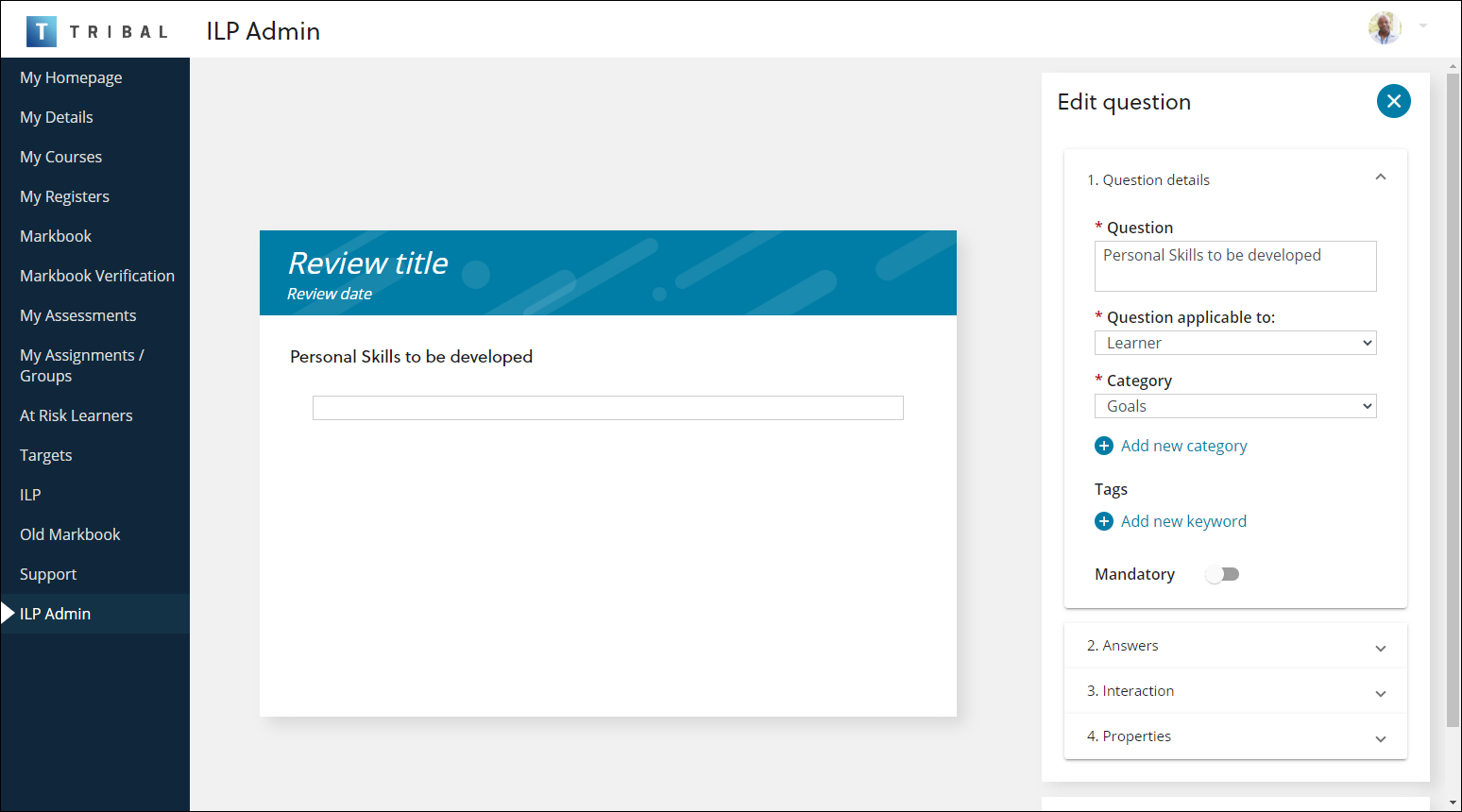Collapse the Question details section
Screen dimensions: 1462x812
click(1380, 177)
